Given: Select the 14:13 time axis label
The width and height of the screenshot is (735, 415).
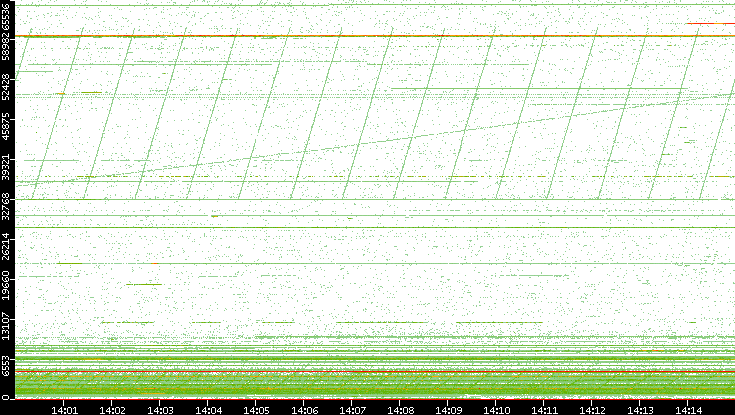Looking at the screenshot, I should click(641, 410).
